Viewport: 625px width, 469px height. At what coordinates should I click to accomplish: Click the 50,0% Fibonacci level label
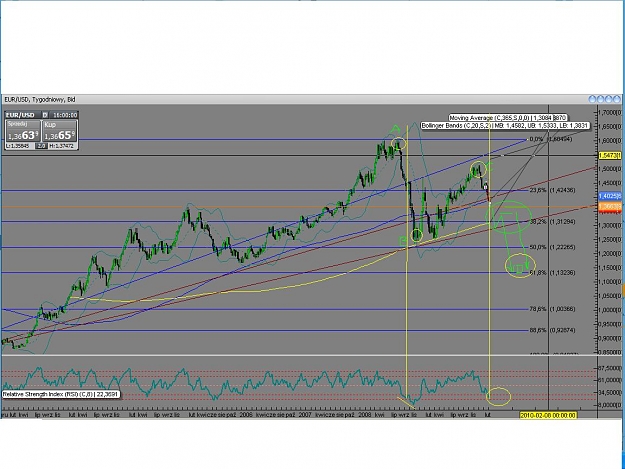coord(552,247)
